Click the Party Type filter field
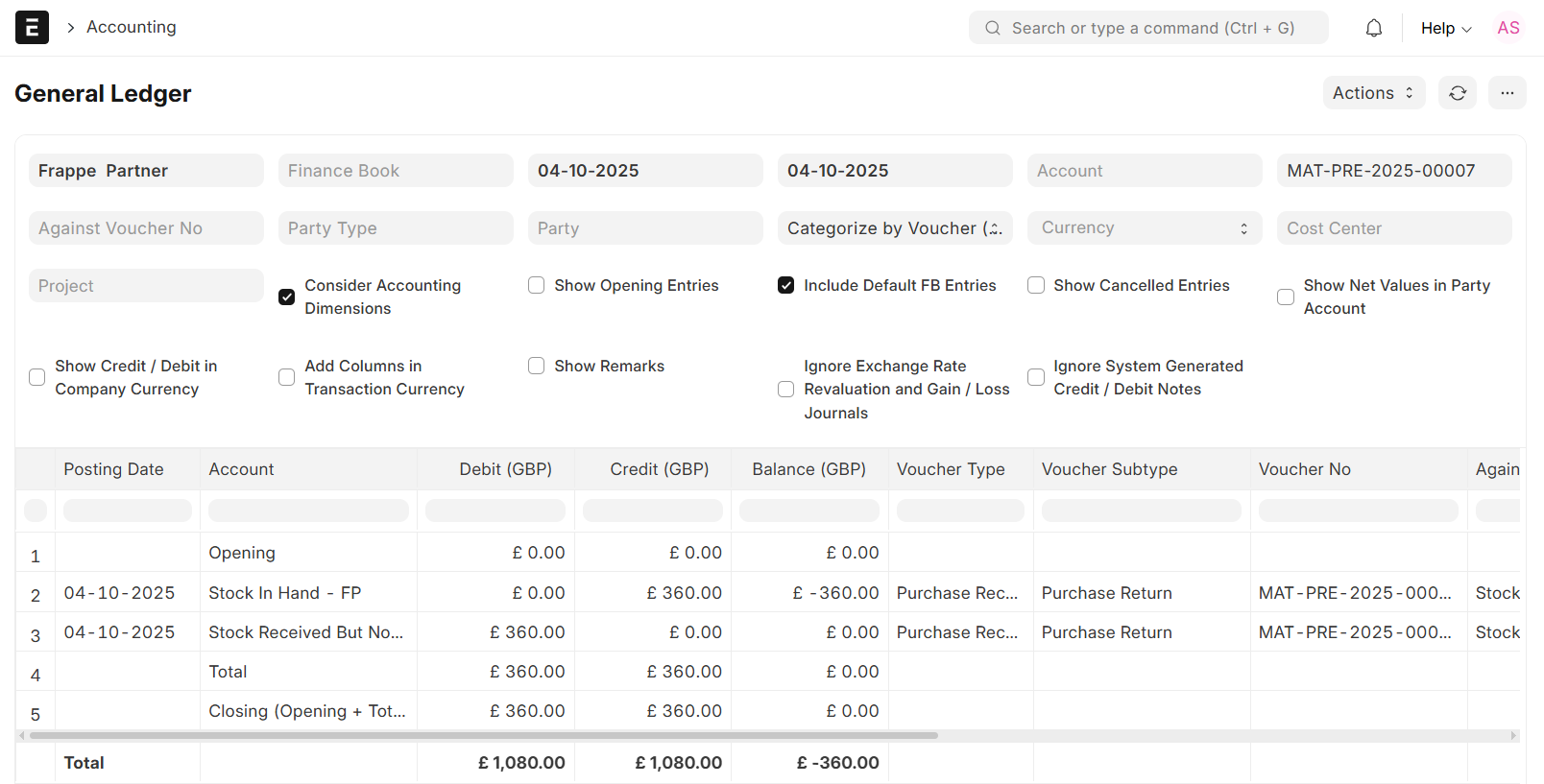1544x784 pixels. 395,228
